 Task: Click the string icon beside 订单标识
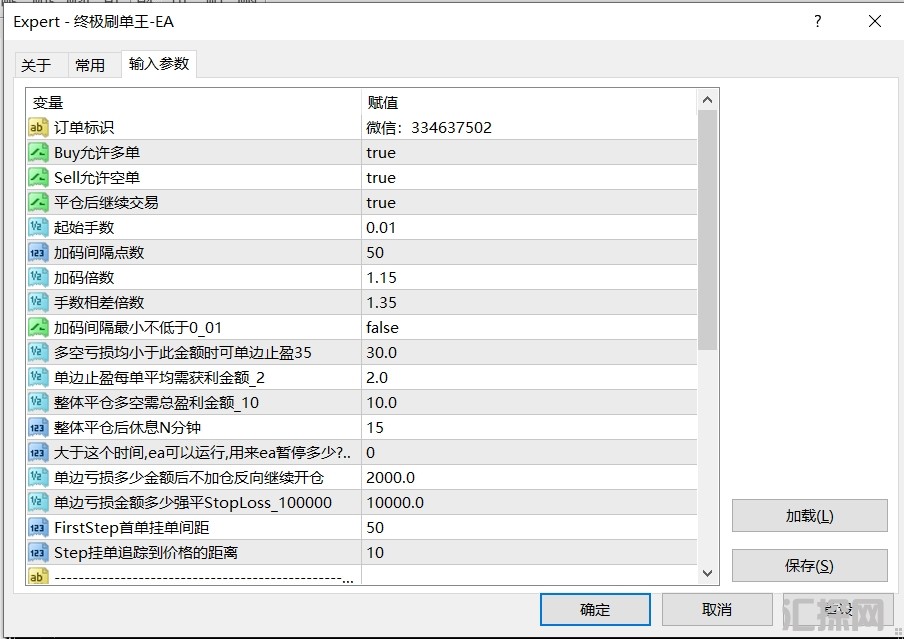37,127
